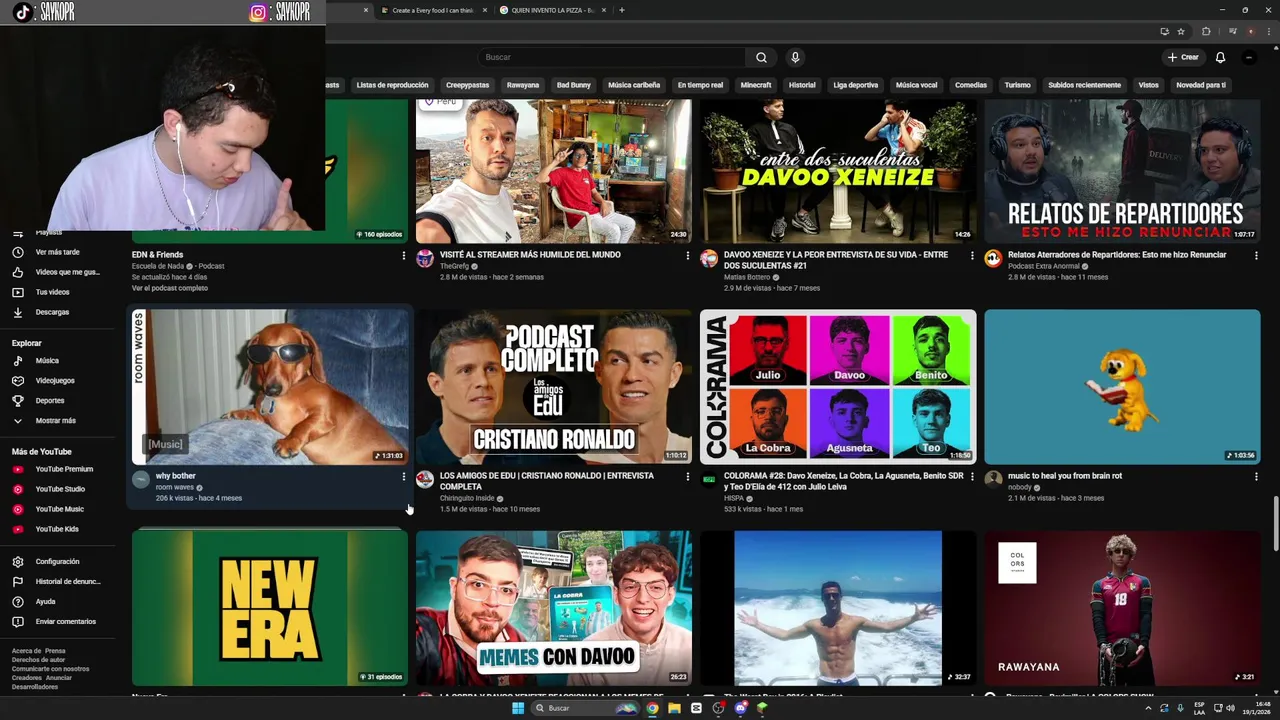
Task: Open 'Ver el podcast completo' link
Action: [170, 288]
